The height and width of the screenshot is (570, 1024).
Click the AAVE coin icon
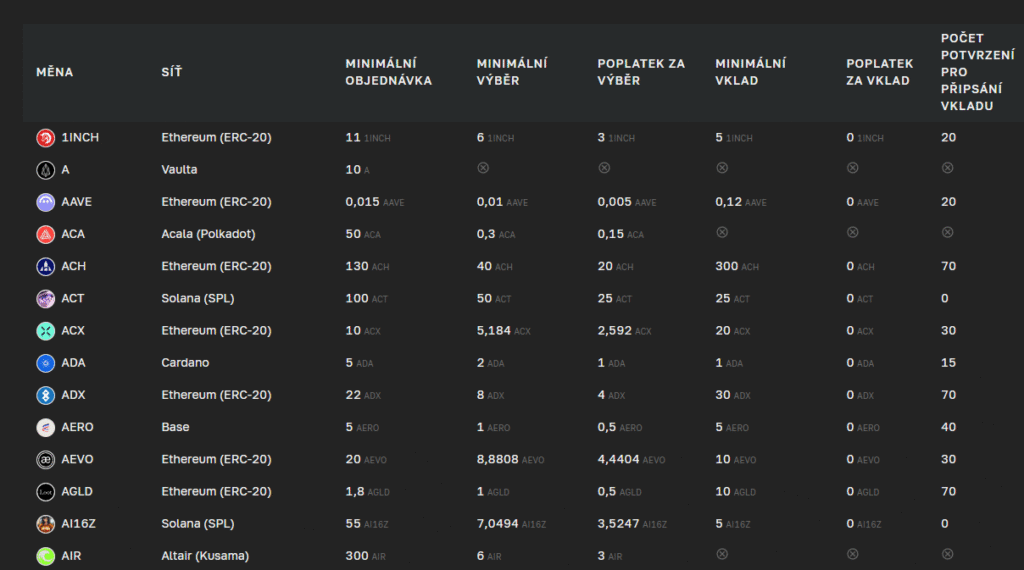(45, 202)
